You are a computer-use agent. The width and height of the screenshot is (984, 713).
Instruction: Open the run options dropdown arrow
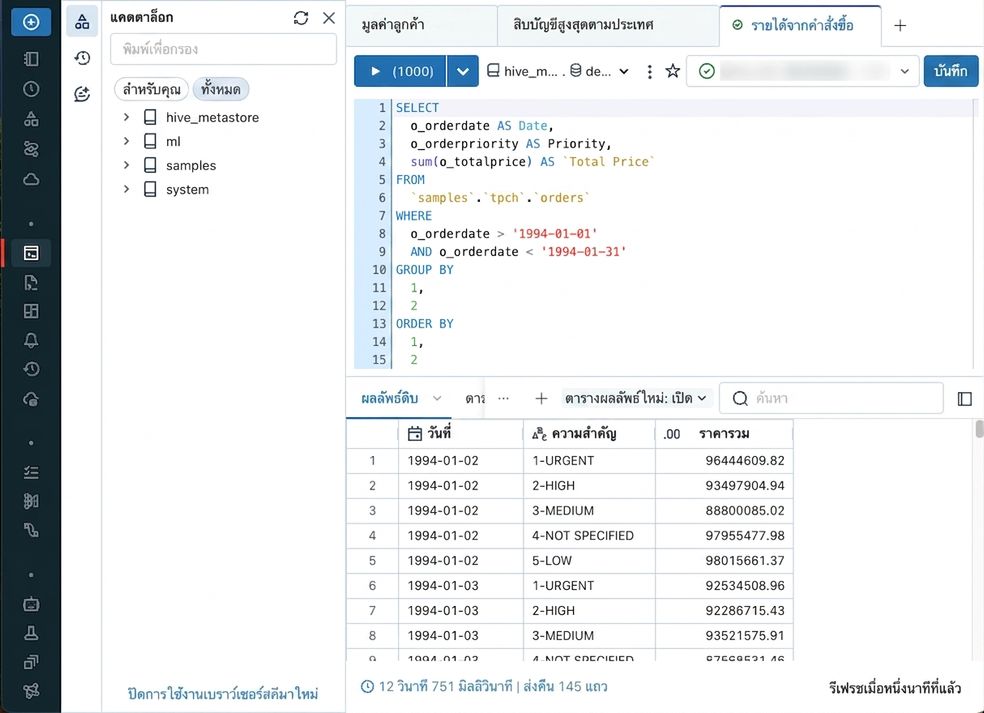click(463, 71)
